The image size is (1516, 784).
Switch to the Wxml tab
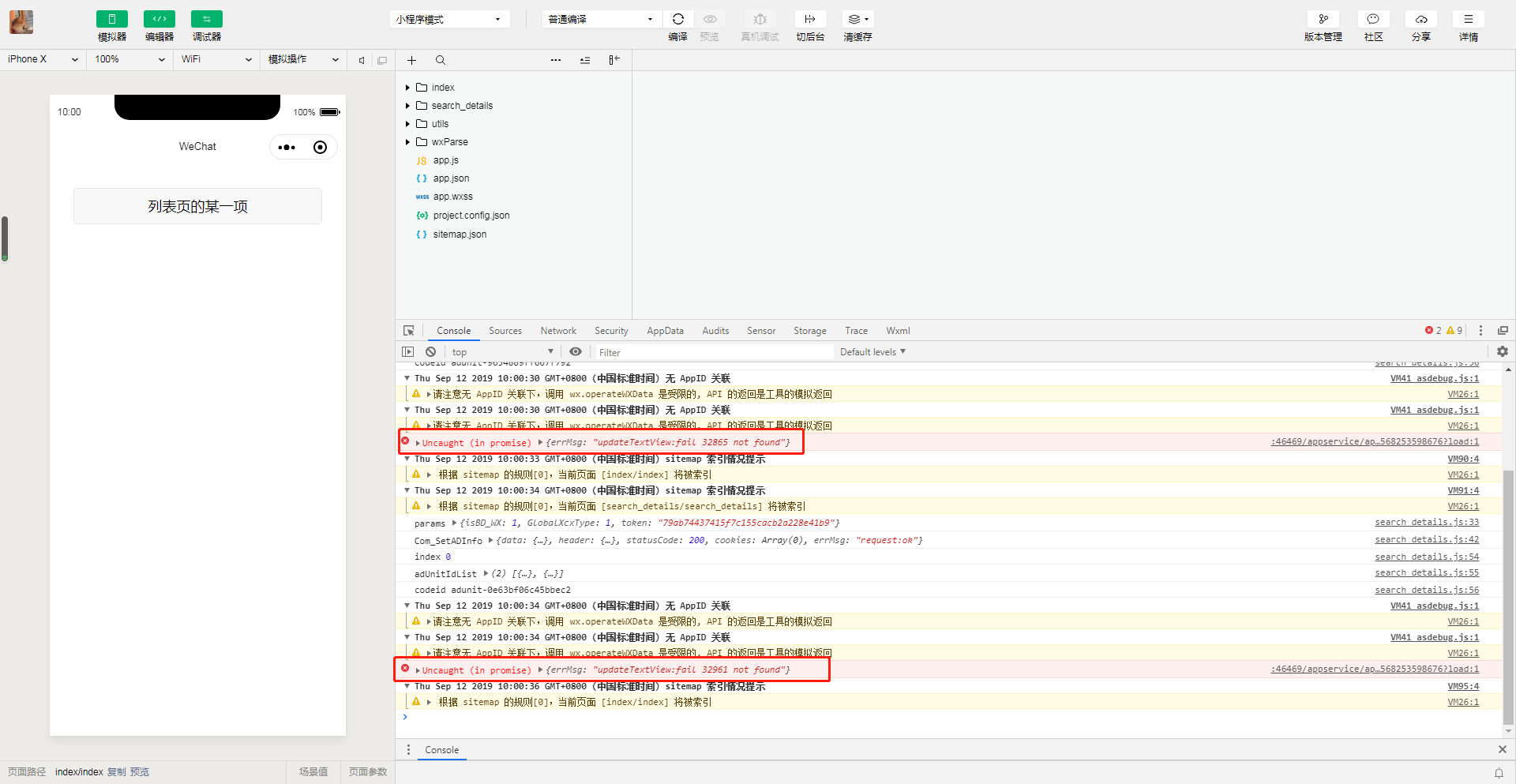pyautogui.click(x=898, y=331)
